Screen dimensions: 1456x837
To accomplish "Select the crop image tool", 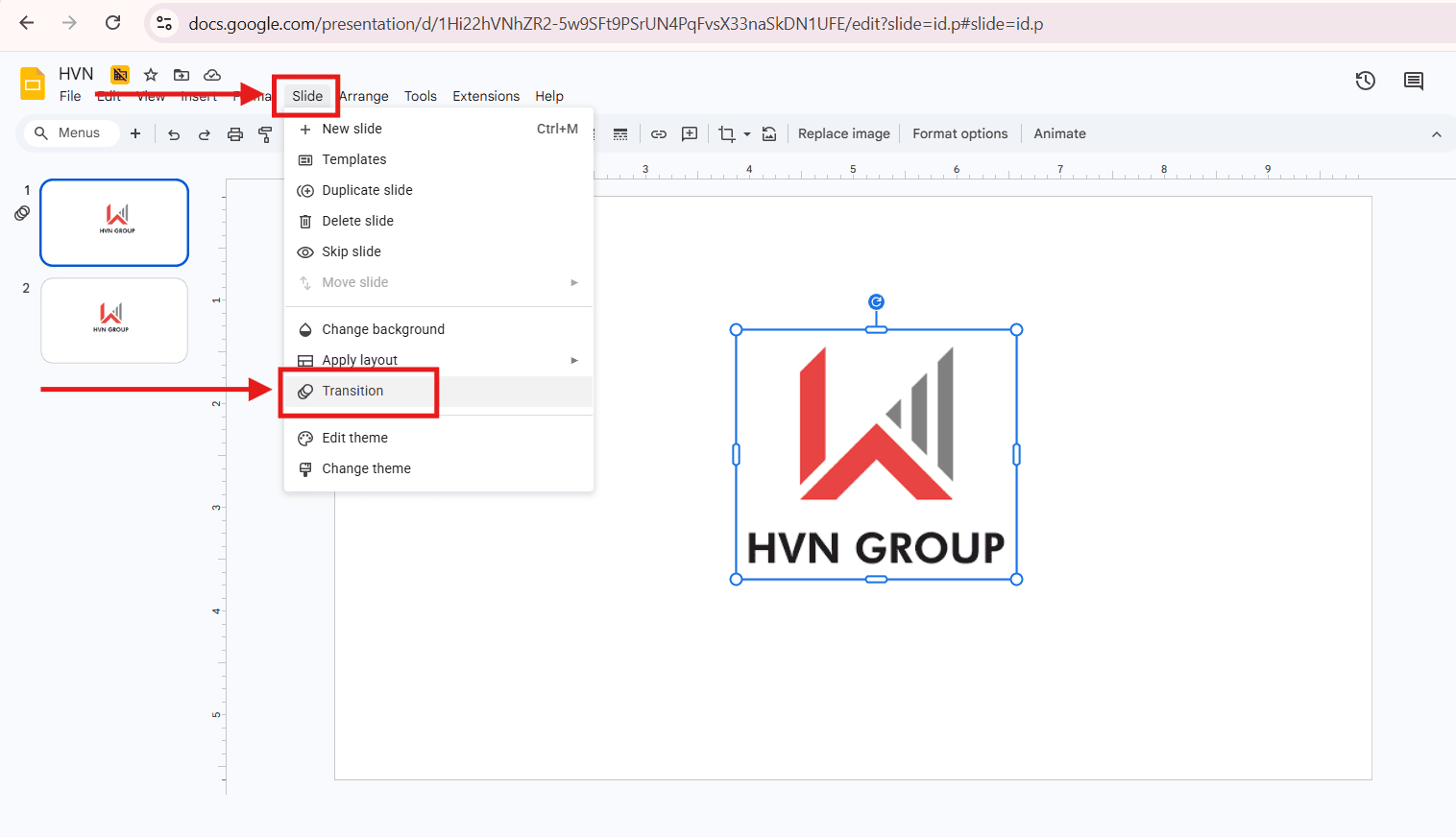I will pyautogui.click(x=726, y=134).
